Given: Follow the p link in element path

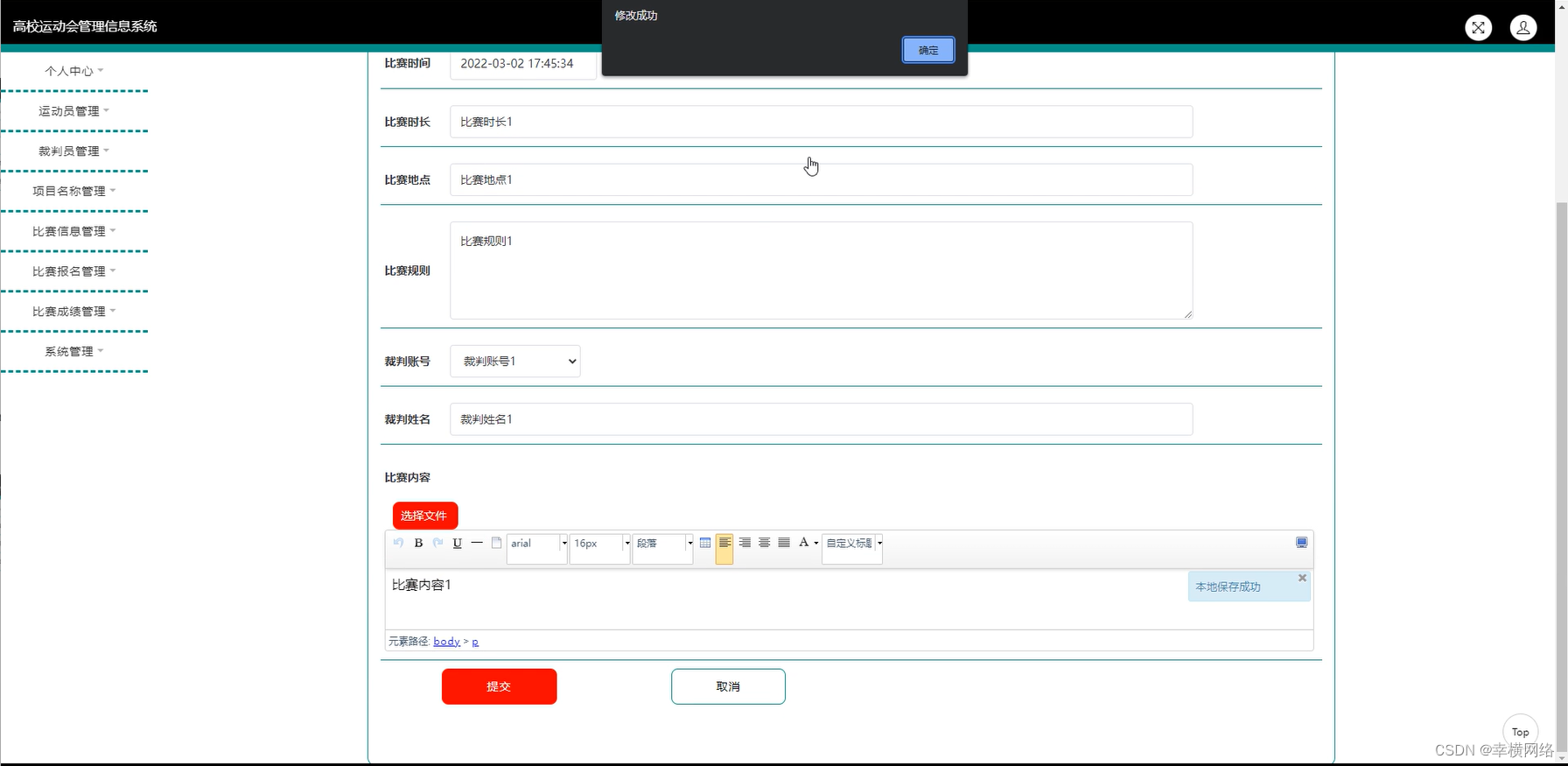Looking at the screenshot, I should (x=475, y=642).
